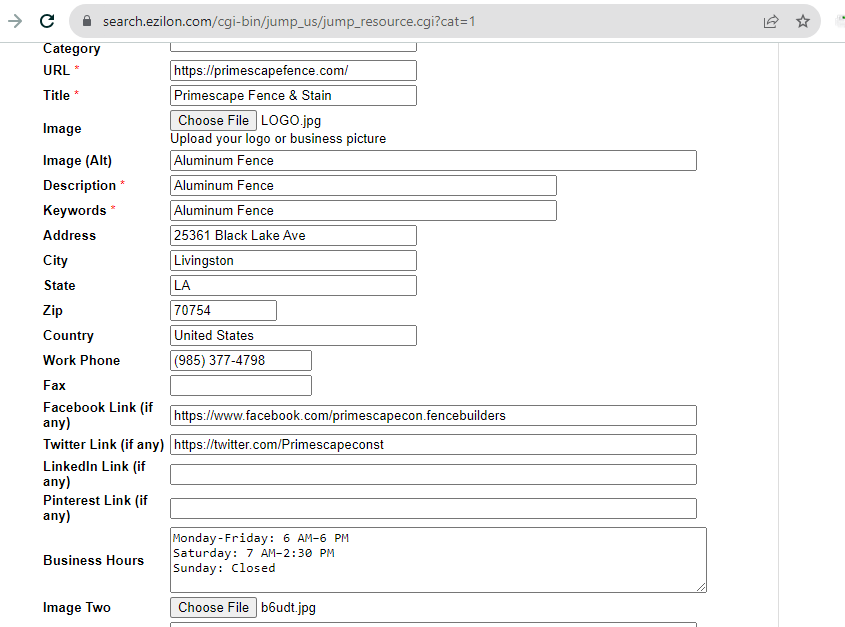Open the share page icon in address bar
Image resolution: width=845 pixels, height=627 pixels.
[x=771, y=21]
